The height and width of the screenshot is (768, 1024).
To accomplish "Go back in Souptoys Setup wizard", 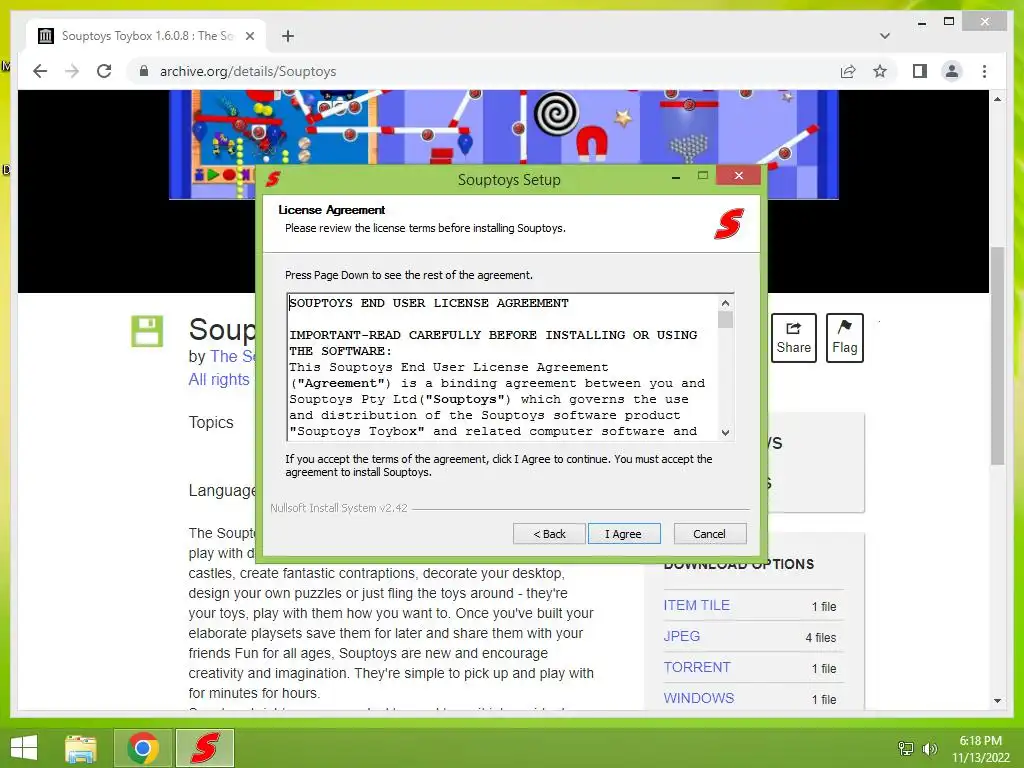I will [549, 534].
